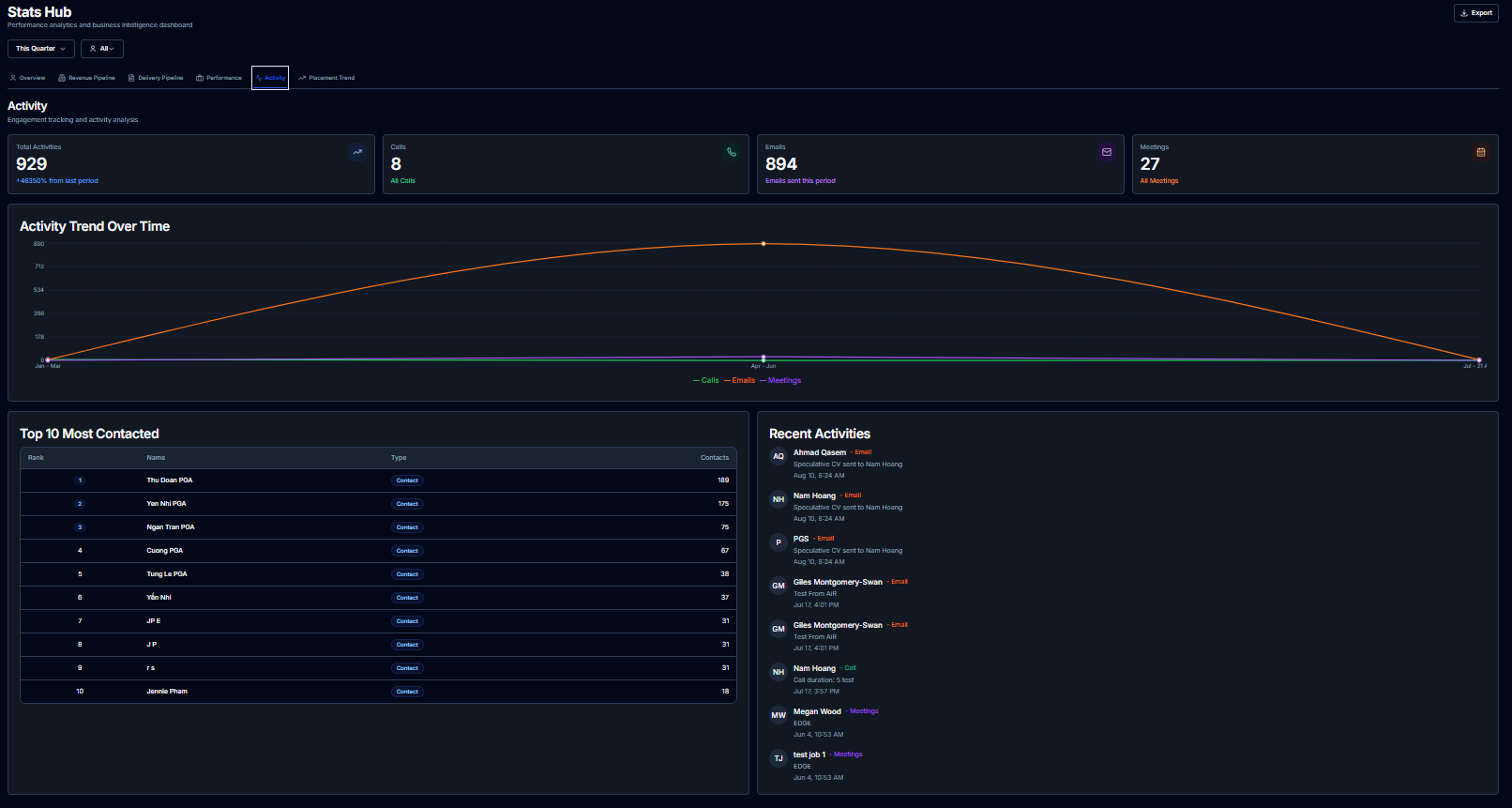
Task: Click the Emails peak point at Apr - Jun
Action: click(764, 244)
